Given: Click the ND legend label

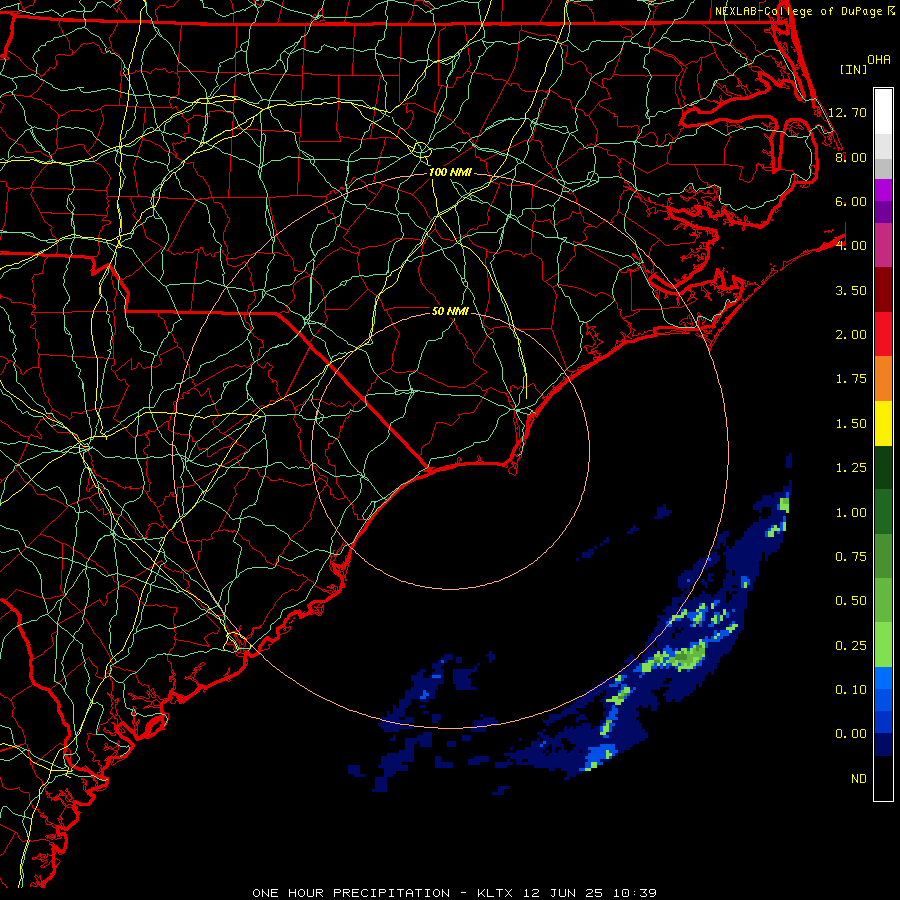Looking at the screenshot, I should [859, 779].
